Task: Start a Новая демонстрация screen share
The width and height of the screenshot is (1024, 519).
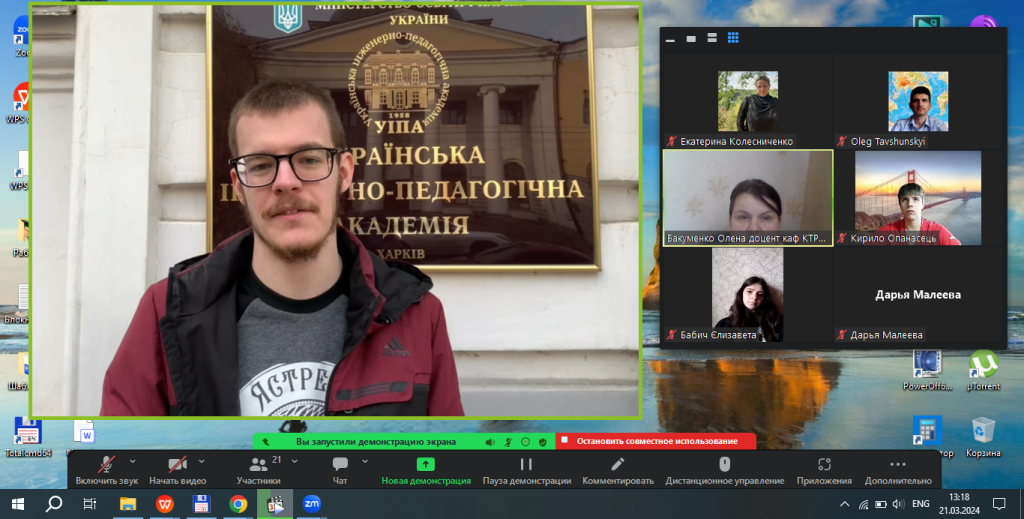Action: (x=426, y=471)
